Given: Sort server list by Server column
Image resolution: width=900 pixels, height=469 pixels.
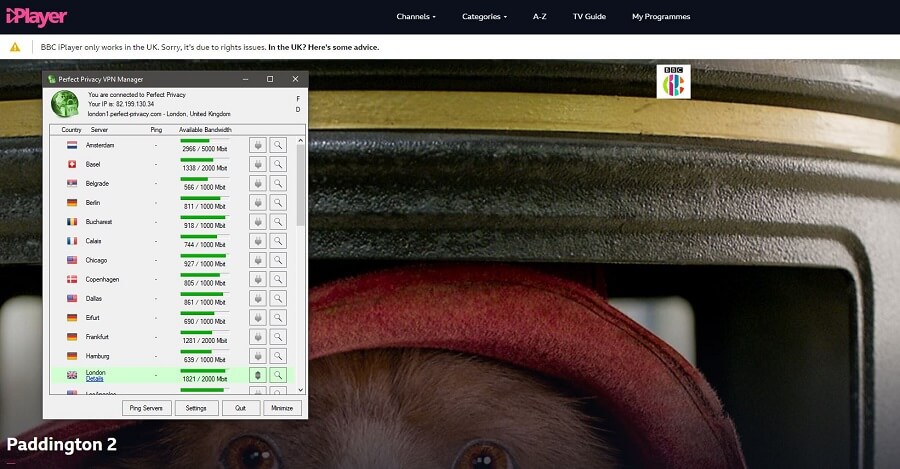Looking at the screenshot, I should [99, 130].
